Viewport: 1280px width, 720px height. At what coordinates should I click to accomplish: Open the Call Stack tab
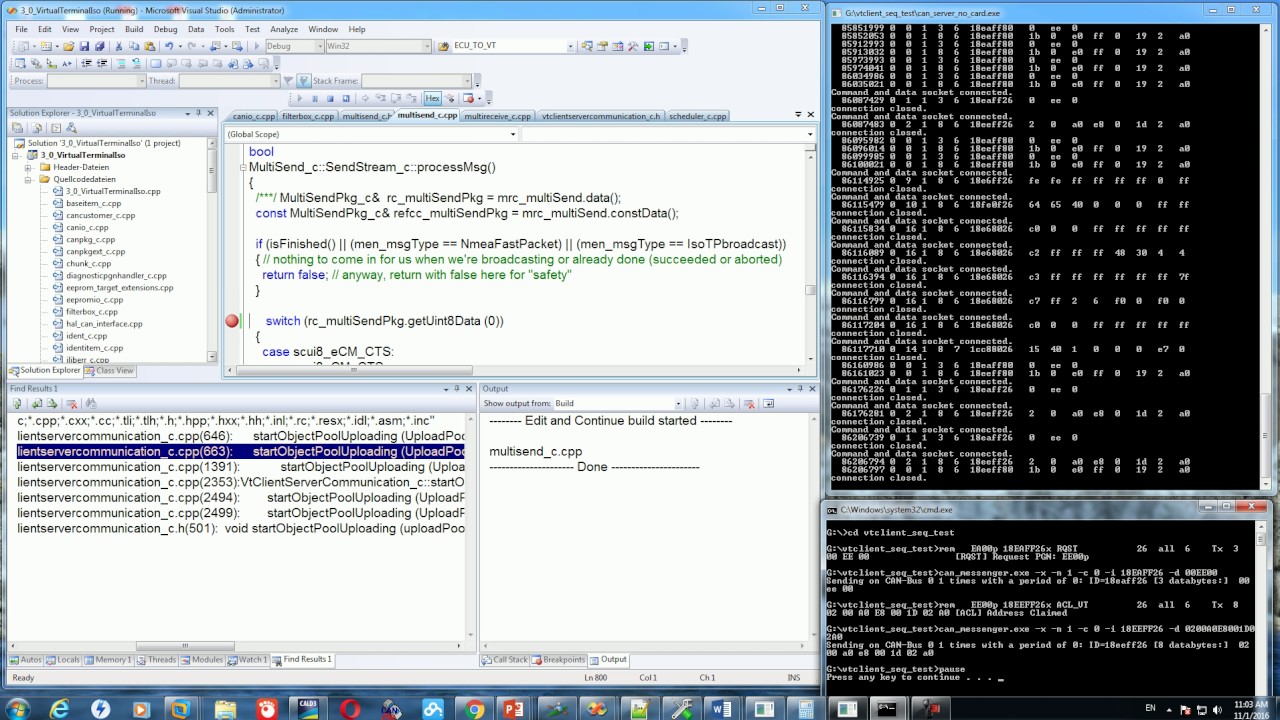click(x=505, y=660)
